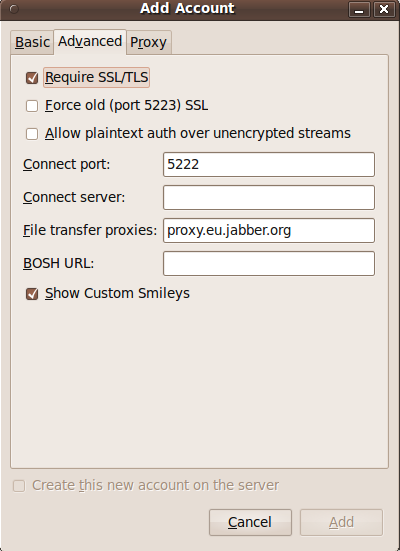Switch to the Basic tab

click(x=32, y=43)
